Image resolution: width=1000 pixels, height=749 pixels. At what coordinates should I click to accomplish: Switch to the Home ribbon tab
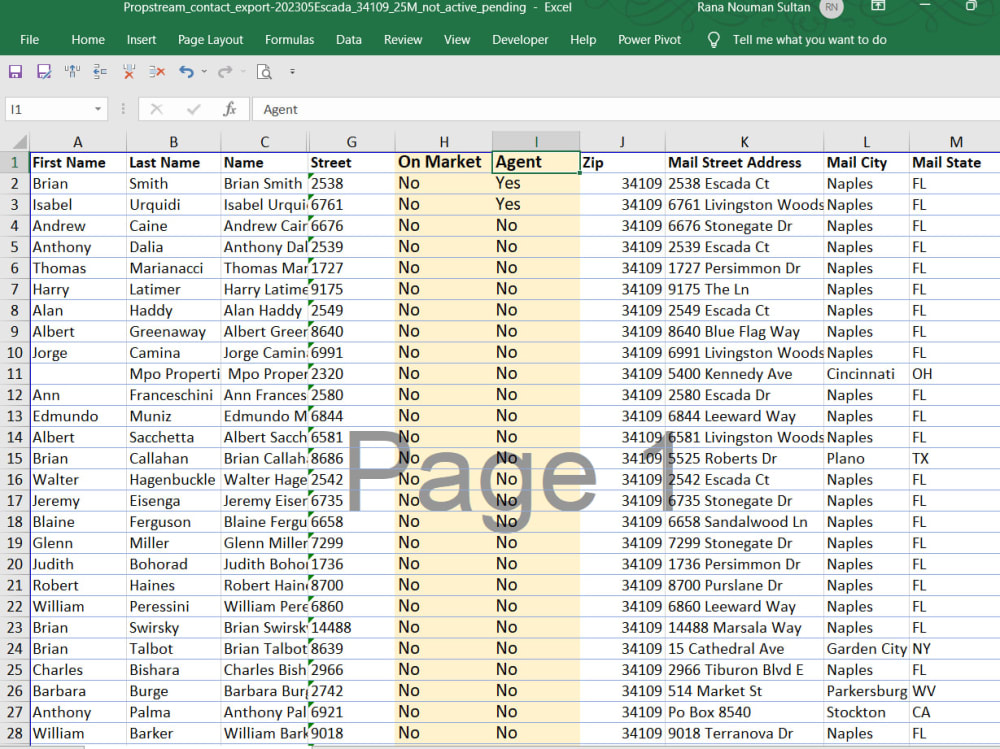(x=88, y=40)
